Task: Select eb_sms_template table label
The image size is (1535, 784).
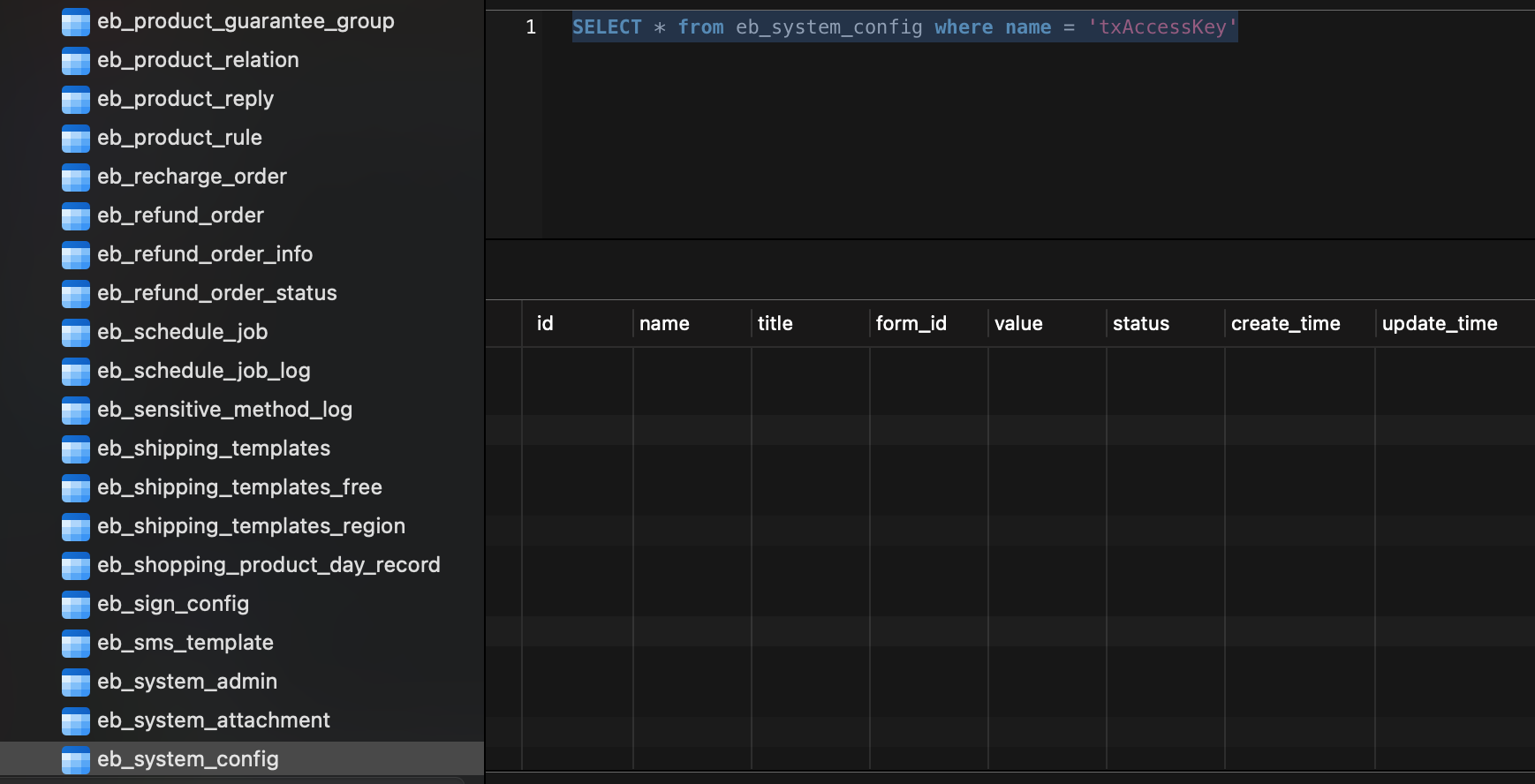Action: click(185, 643)
